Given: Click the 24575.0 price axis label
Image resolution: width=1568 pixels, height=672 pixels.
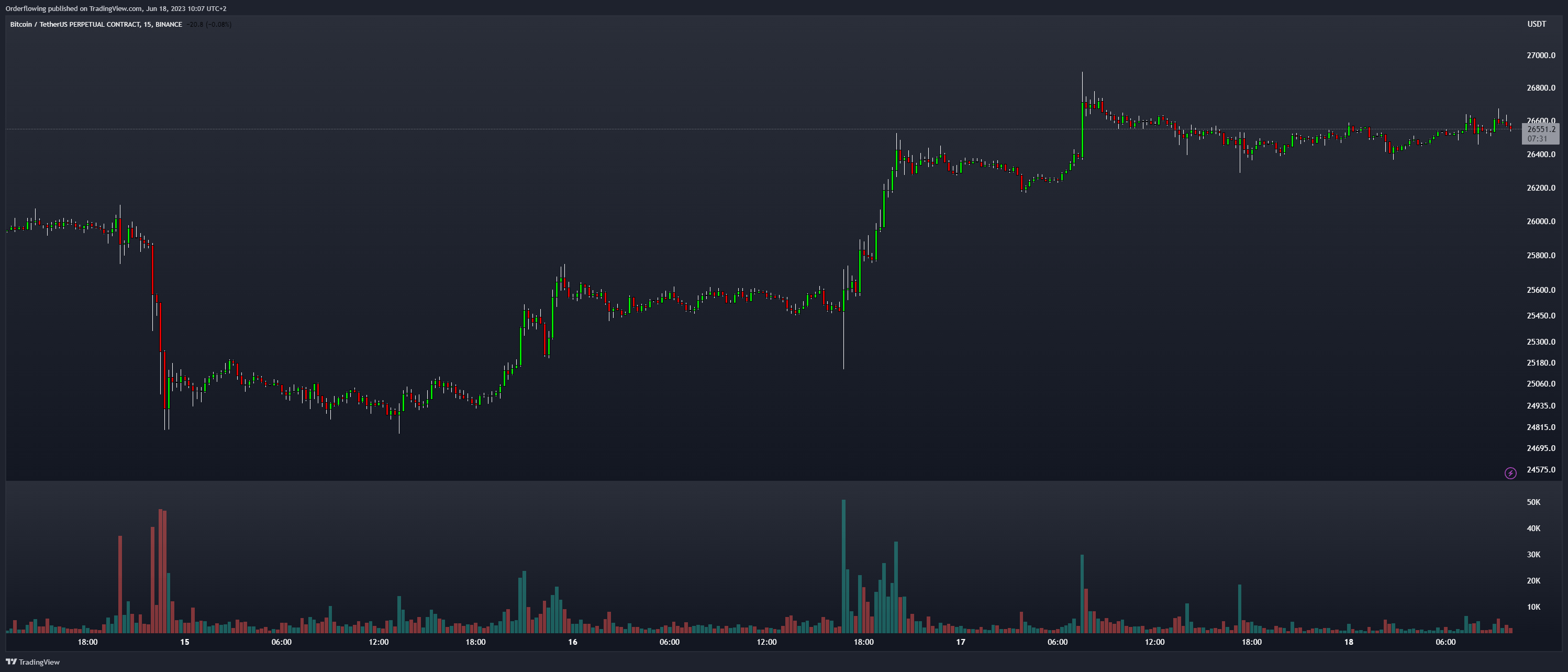Looking at the screenshot, I should pos(1541,470).
